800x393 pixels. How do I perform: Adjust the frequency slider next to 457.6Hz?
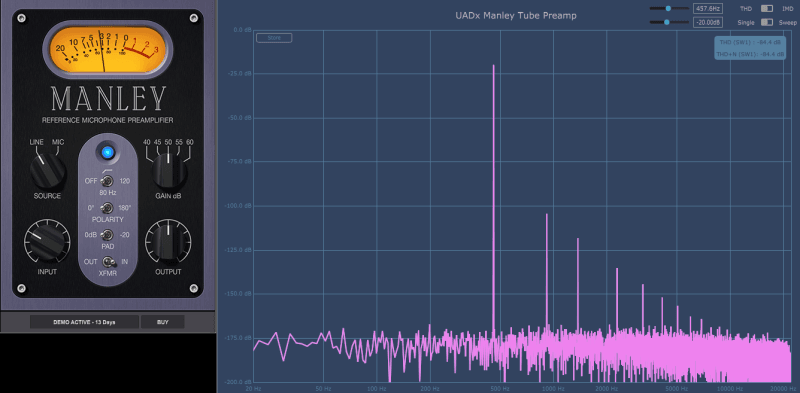point(669,9)
